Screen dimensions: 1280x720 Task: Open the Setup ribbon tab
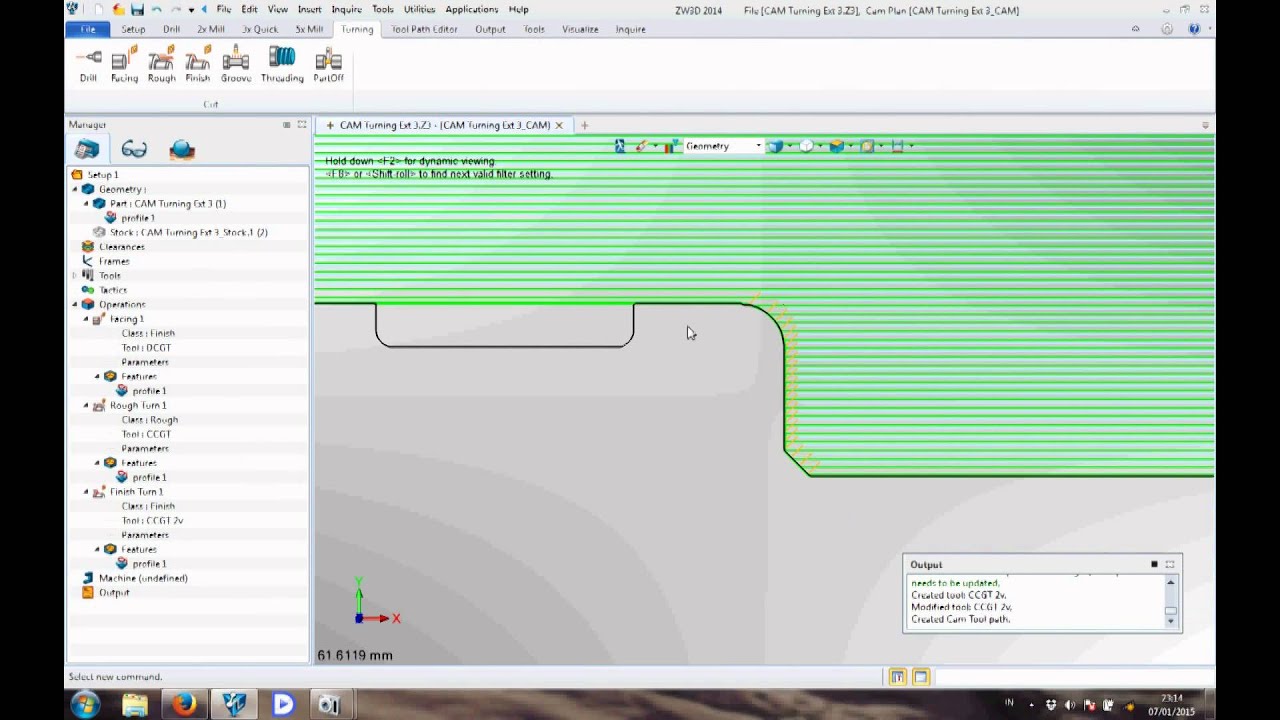tap(133, 29)
